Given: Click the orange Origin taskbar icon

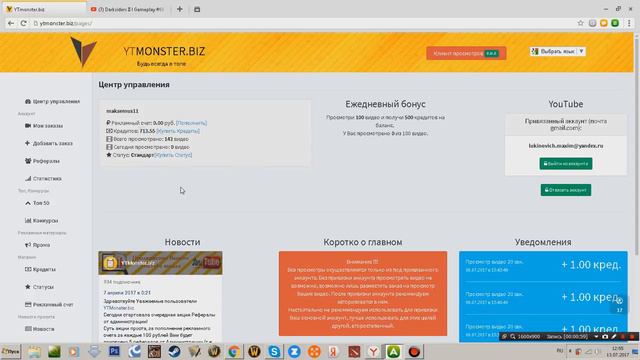Looking at the screenshot, I should (314, 351).
